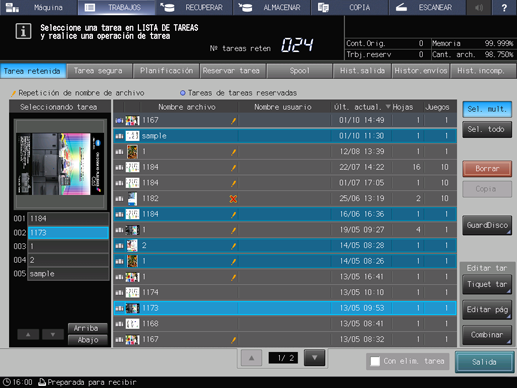Click the Salida output button

point(484,362)
